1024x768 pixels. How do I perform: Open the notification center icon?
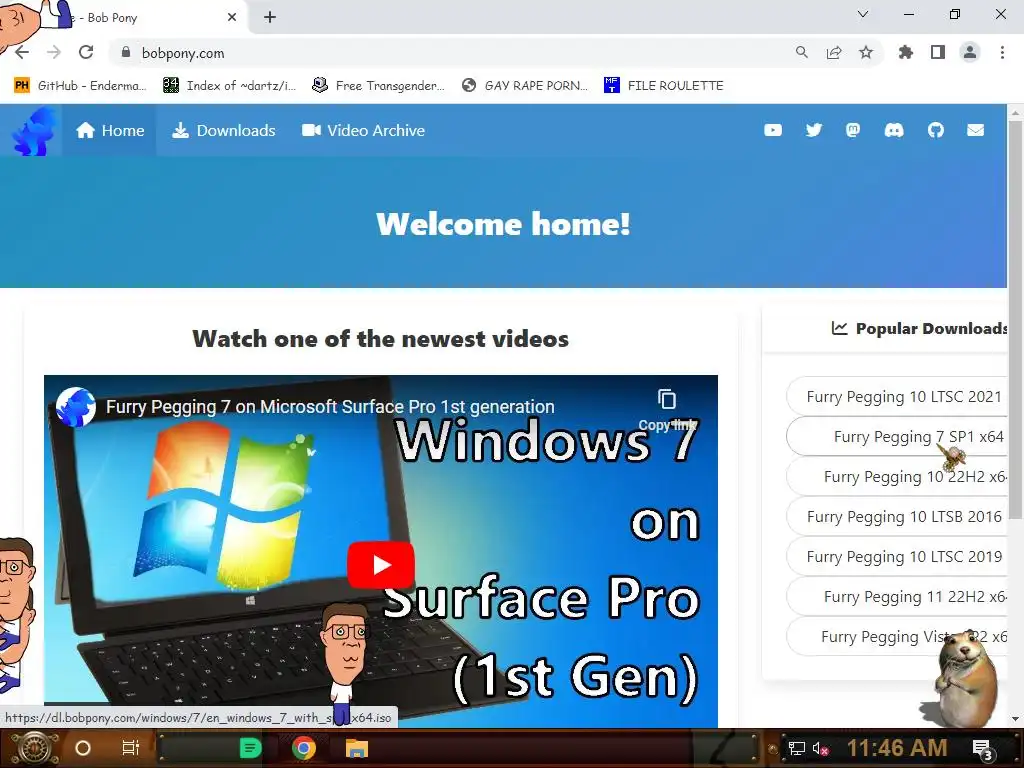pyautogui.click(x=983, y=749)
